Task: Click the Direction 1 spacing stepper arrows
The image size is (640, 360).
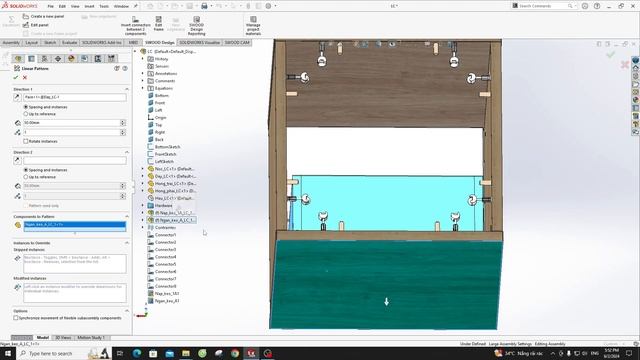Action: point(123,122)
